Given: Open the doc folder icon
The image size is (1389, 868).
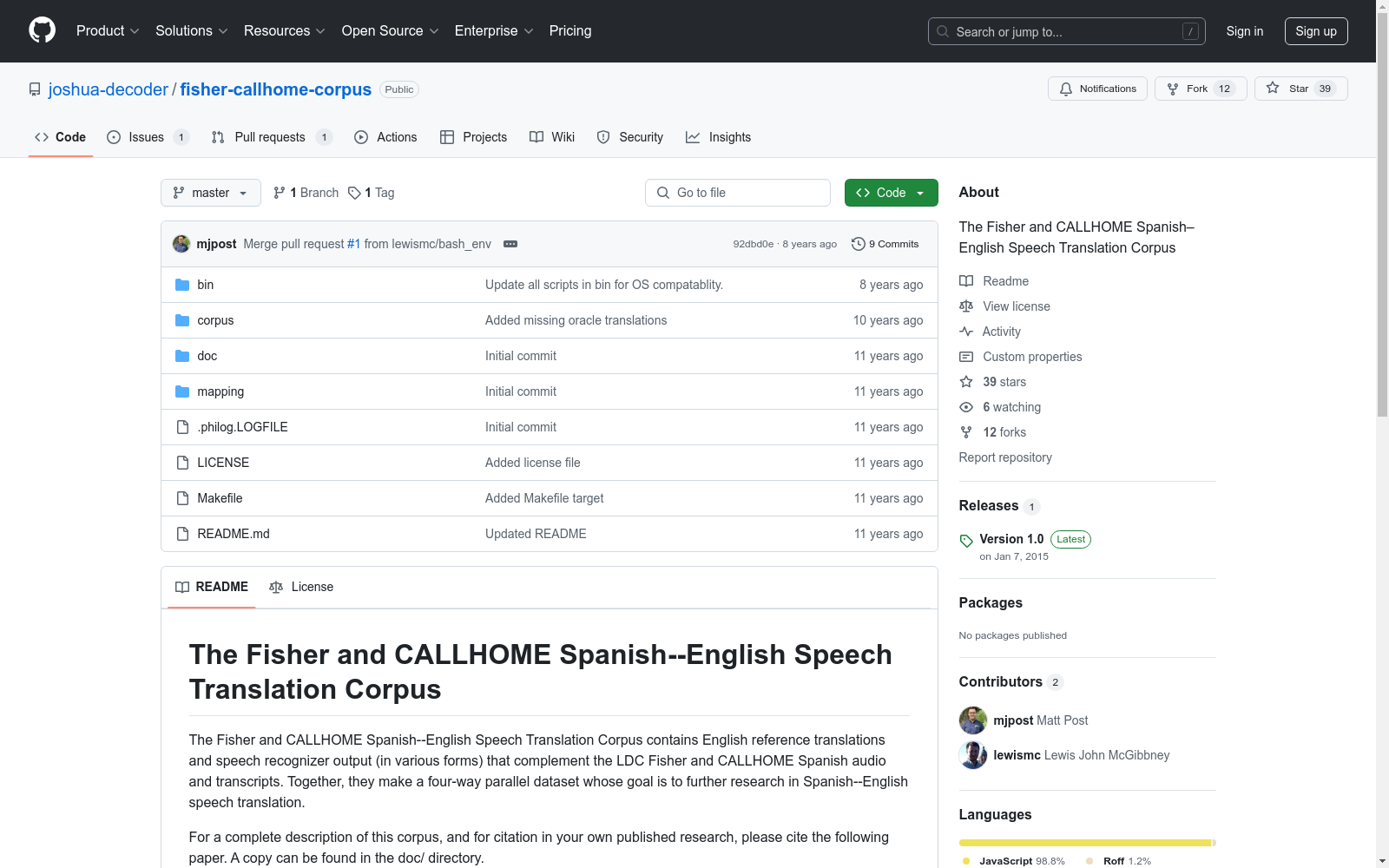Looking at the screenshot, I should (x=182, y=356).
